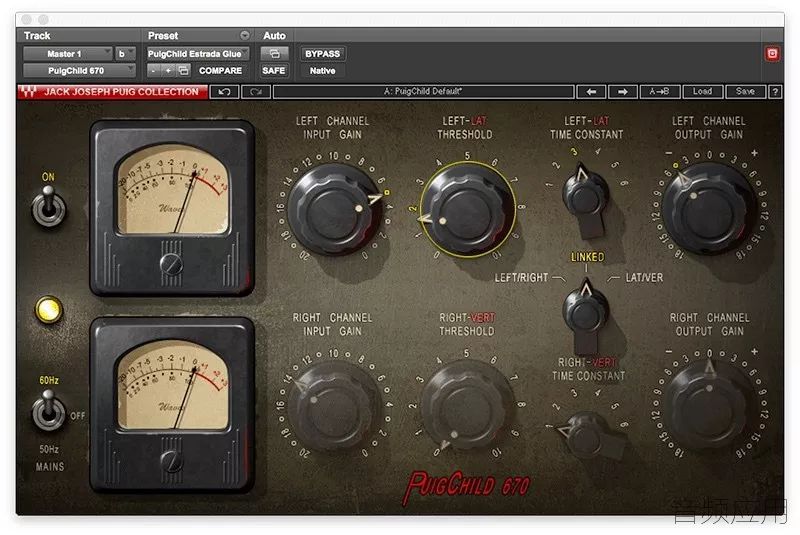Screen dimensions: 800x535
Task: Click the Track header label
Action: point(37,36)
